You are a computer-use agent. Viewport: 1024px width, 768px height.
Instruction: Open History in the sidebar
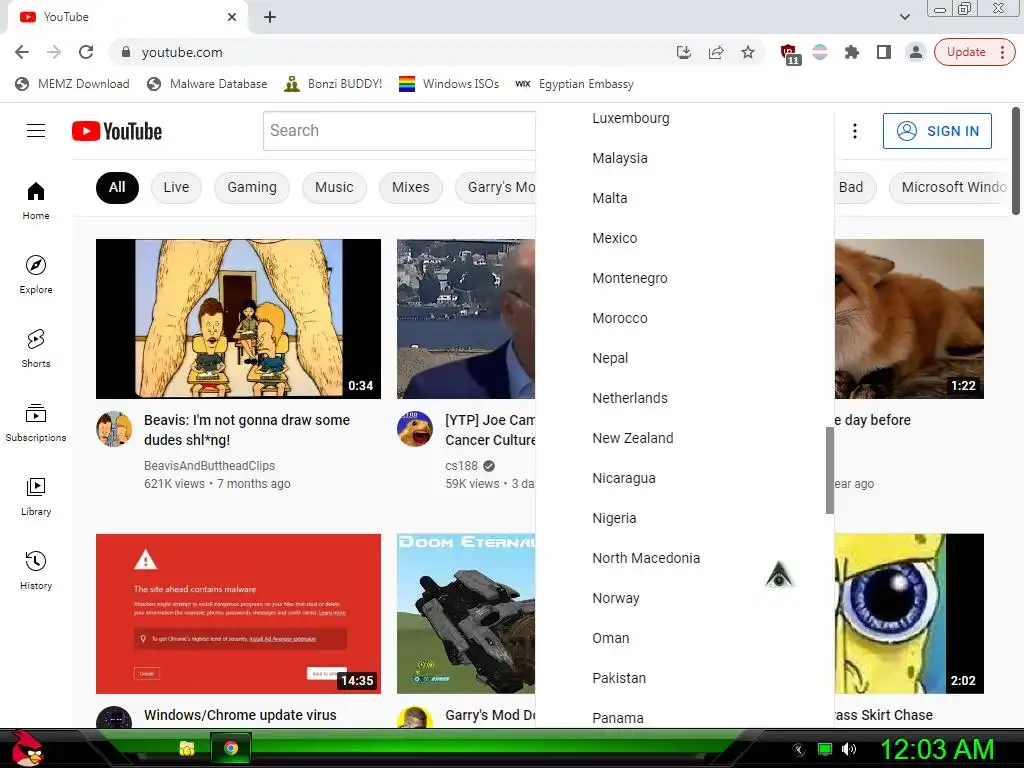tap(36, 570)
